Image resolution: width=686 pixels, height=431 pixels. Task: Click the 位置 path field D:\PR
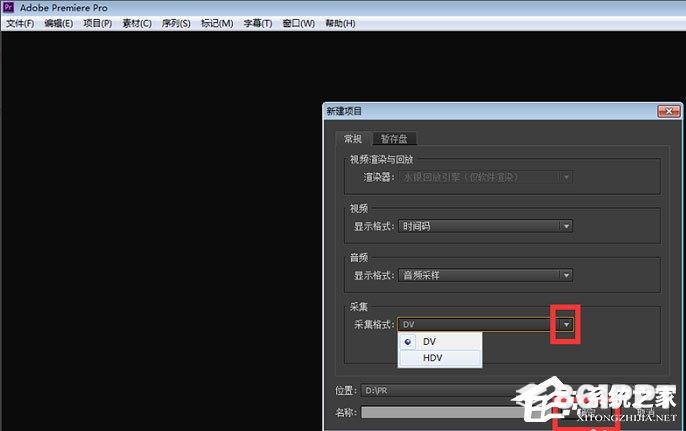point(442,390)
